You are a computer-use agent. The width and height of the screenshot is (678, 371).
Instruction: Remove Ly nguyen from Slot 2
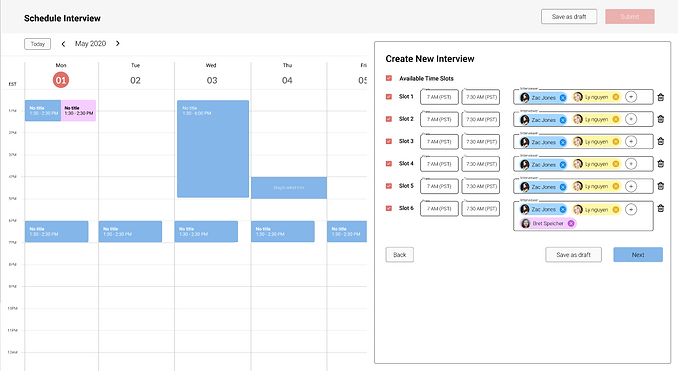point(616,119)
